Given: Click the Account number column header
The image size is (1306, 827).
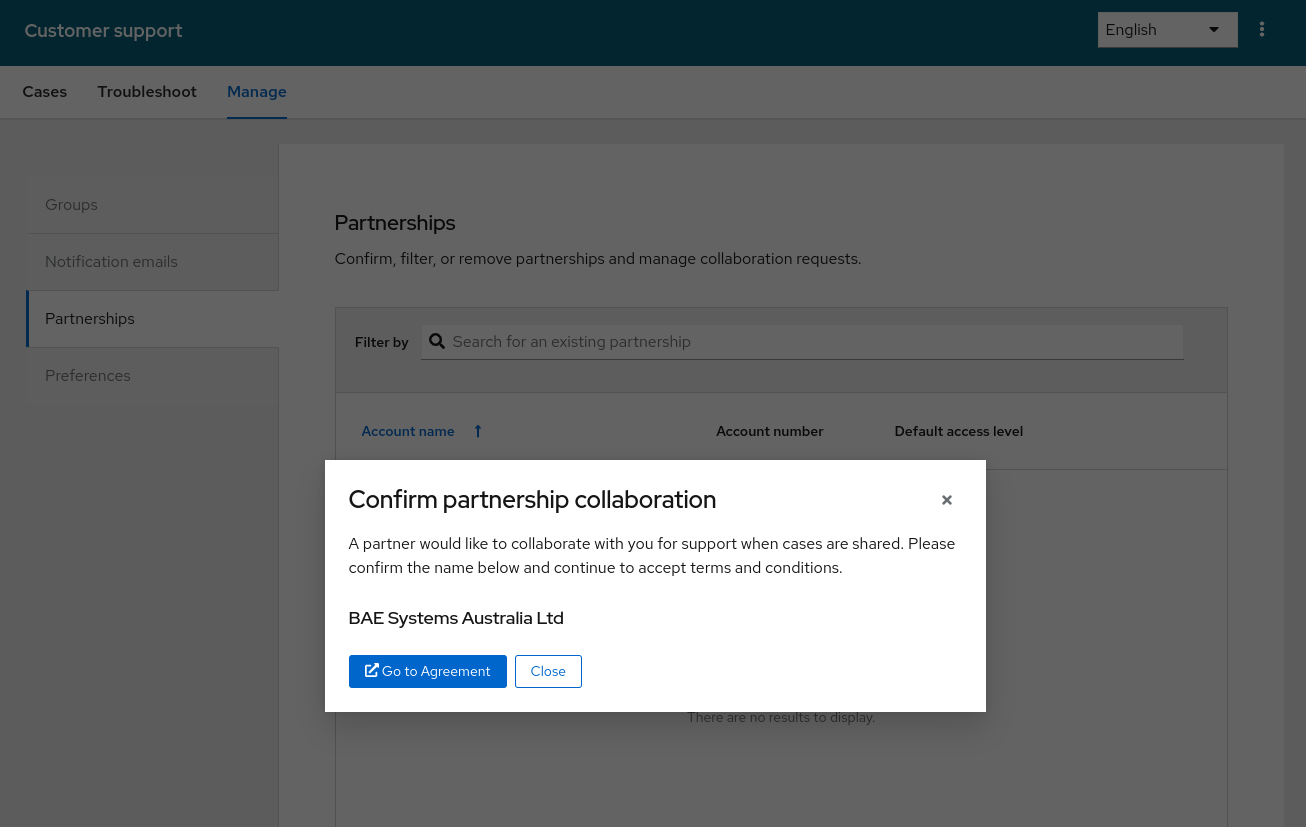Looking at the screenshot, I should pyautogui.click(x=770, y=431).
